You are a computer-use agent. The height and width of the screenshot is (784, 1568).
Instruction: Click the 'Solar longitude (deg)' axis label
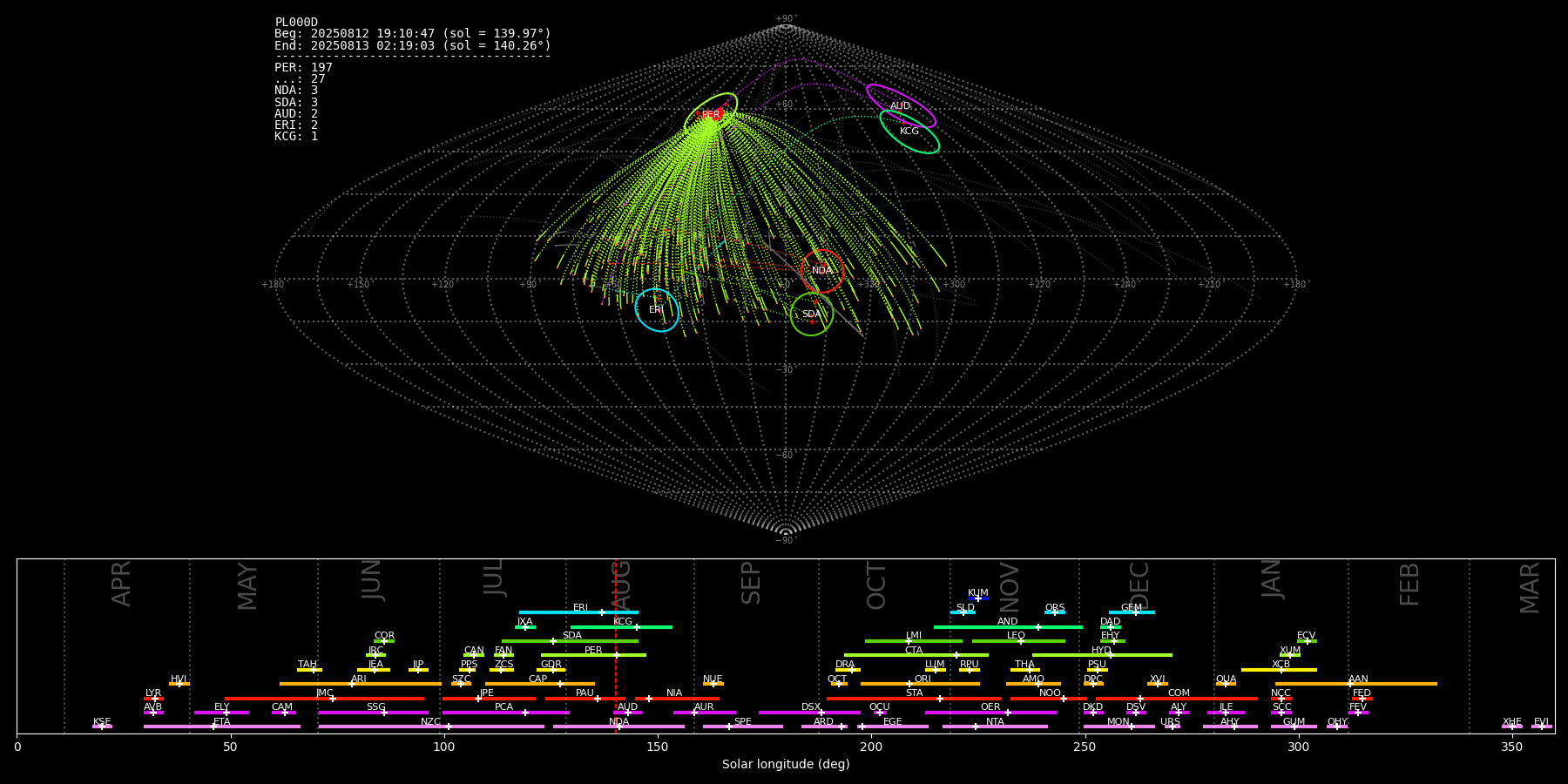pyautogui.click(x=786, y=765)
